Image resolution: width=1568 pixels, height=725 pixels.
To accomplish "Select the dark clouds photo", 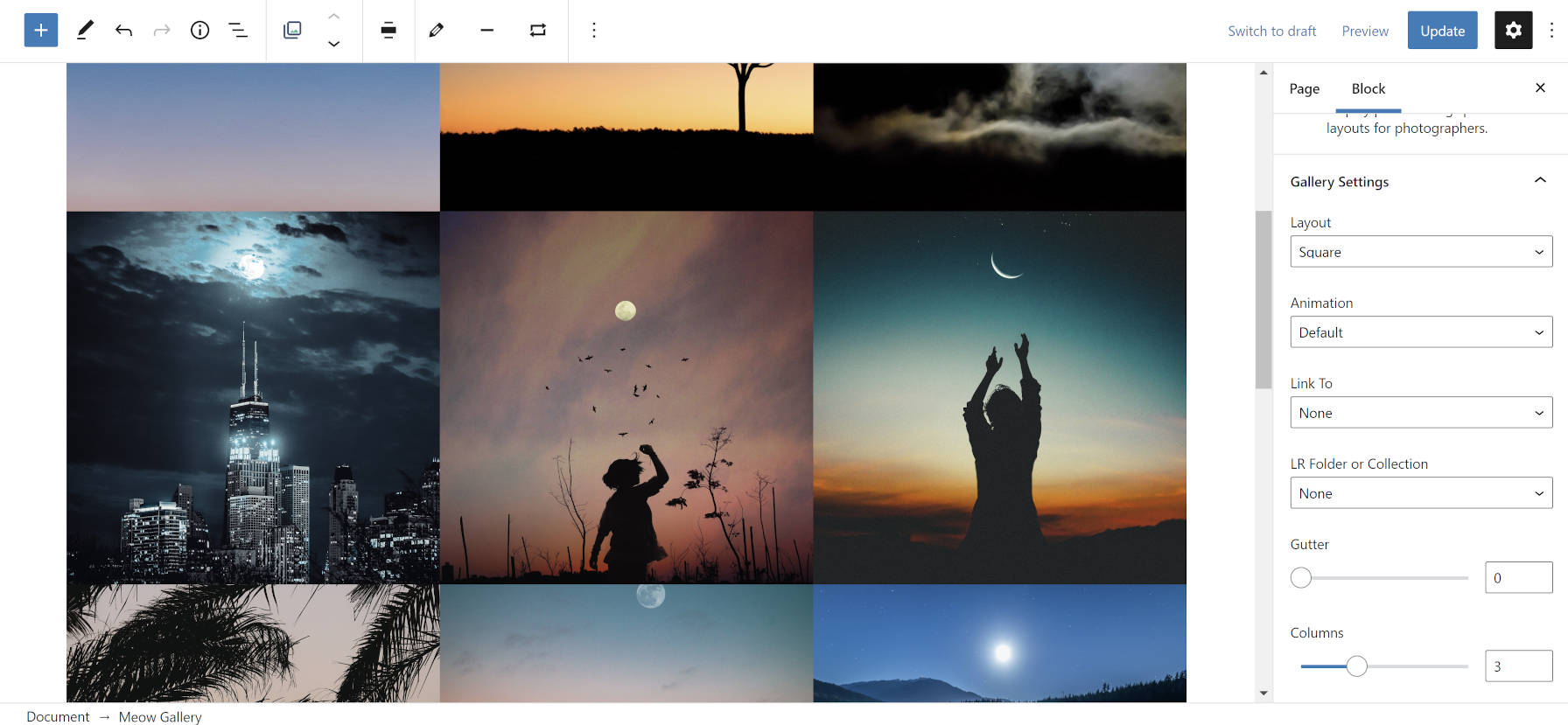I will click(1000, 137).
